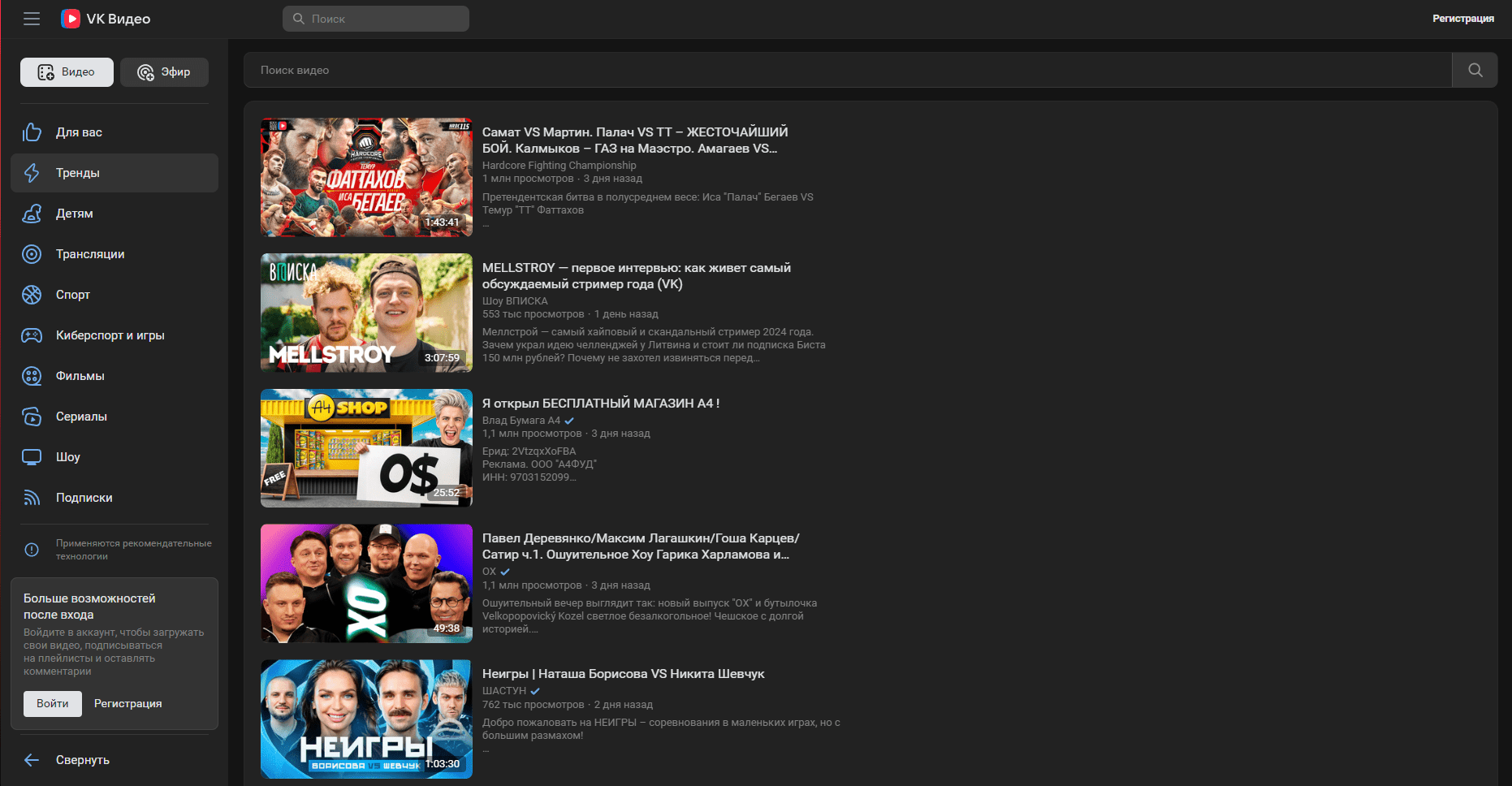Switch to the Эфир tab
This screenshot has height=786, width=1512.
click(x=164, y=71)
